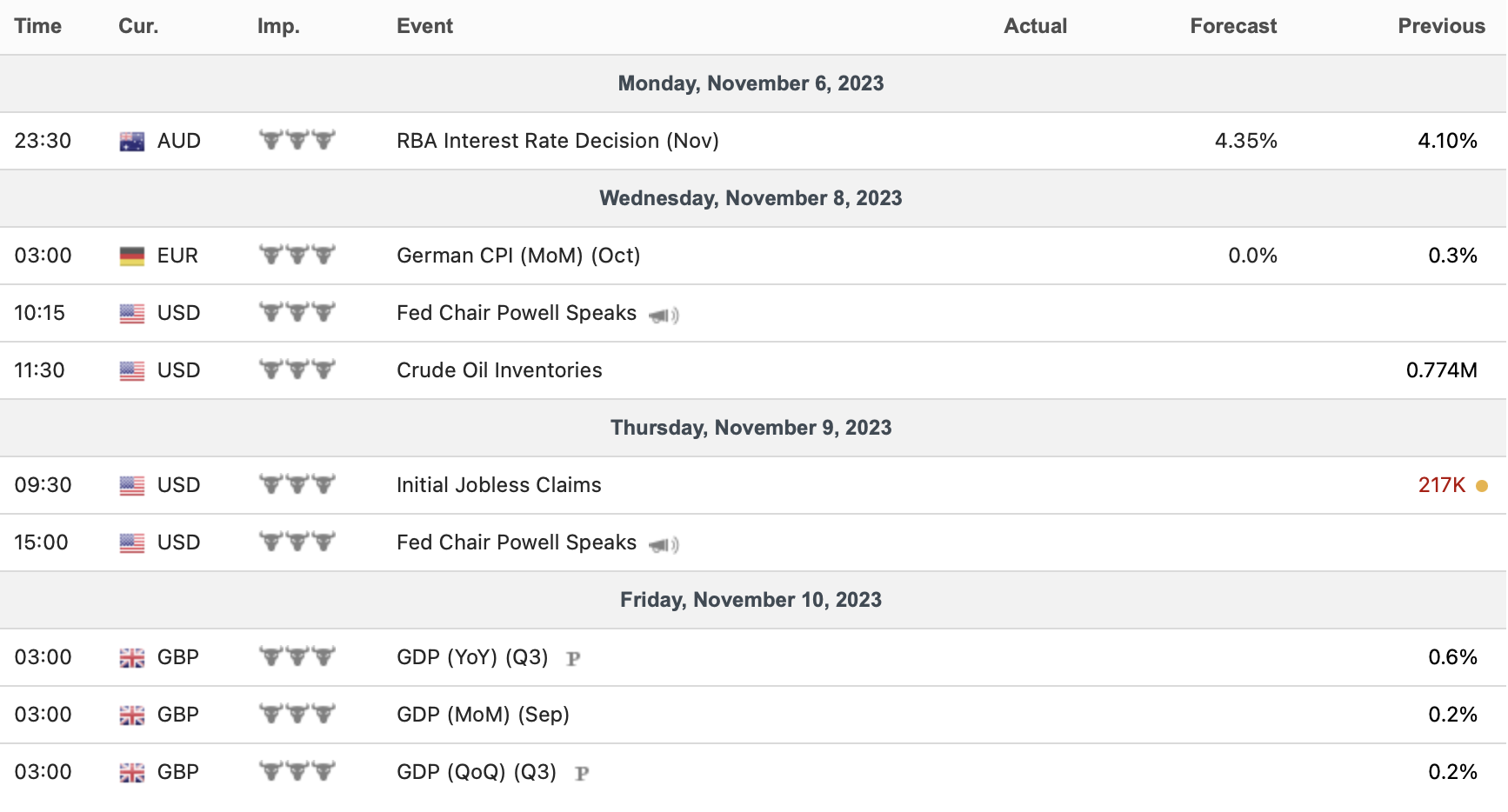The height and width of the screenshot is (812, 1508).
Task: Click the Forecast column header
Action: pos(1233,26)
